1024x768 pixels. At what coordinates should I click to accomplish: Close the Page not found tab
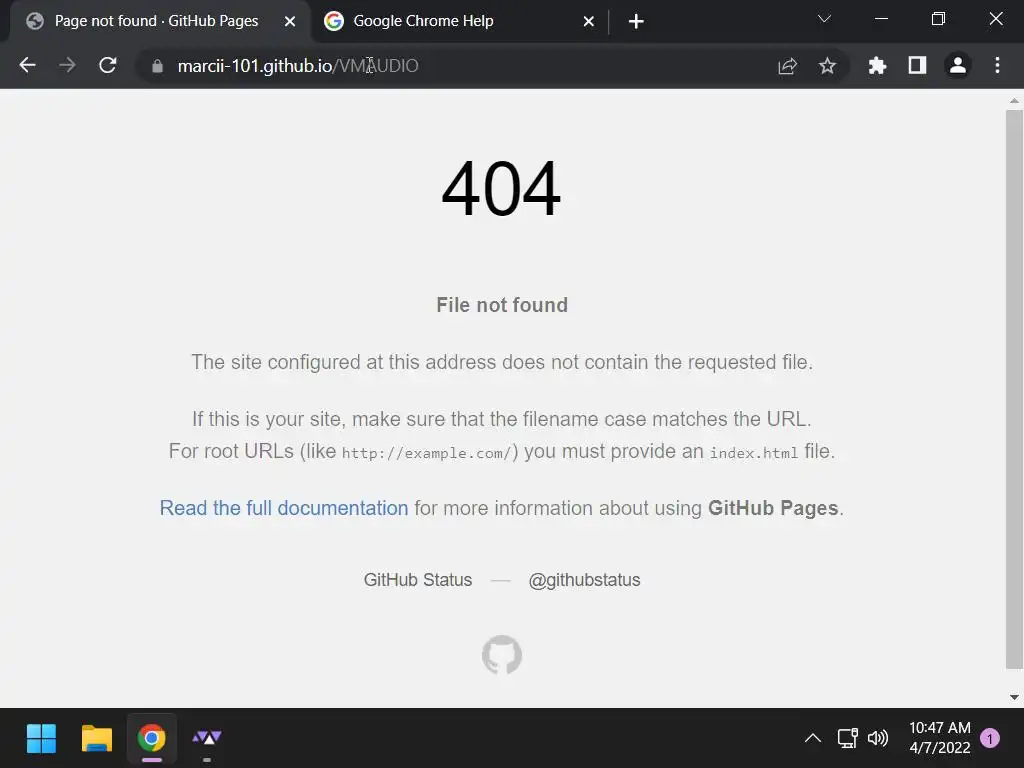point(290,22)
